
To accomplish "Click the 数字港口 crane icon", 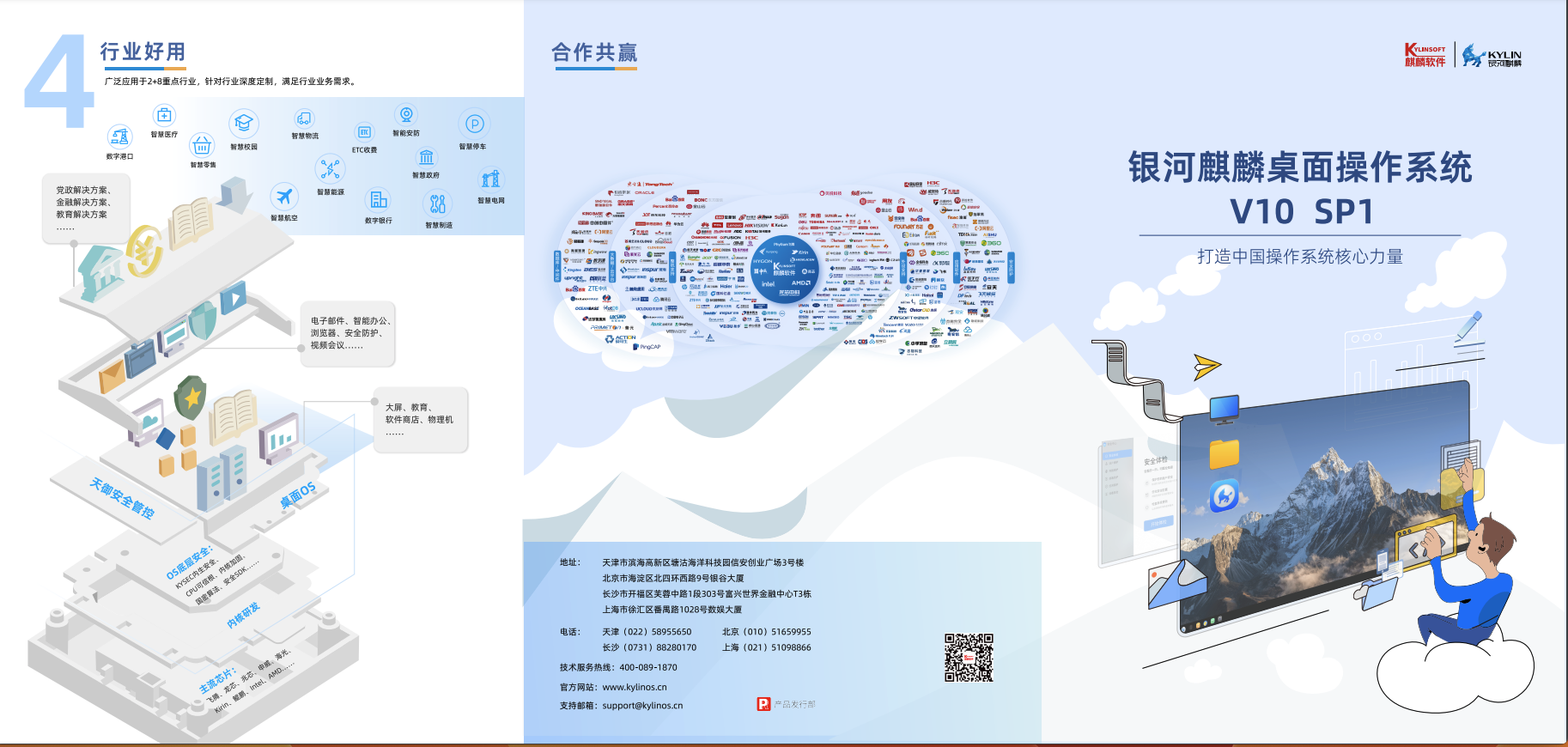I will pos(119,137).
